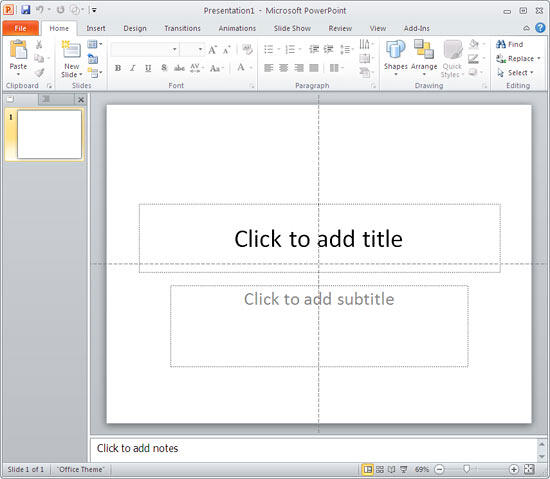
Task: Click the Reset slide icon
Action: tap(93, 59)
